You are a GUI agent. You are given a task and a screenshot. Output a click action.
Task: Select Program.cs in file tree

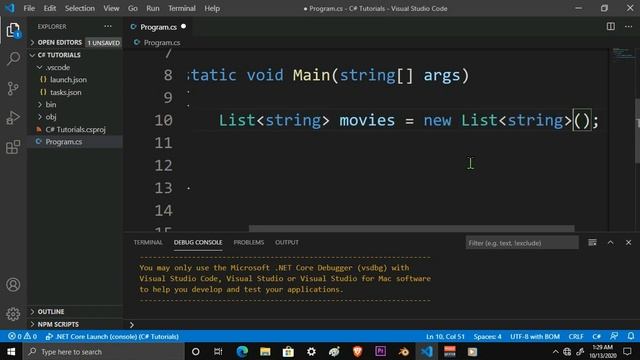click(64, 142)
